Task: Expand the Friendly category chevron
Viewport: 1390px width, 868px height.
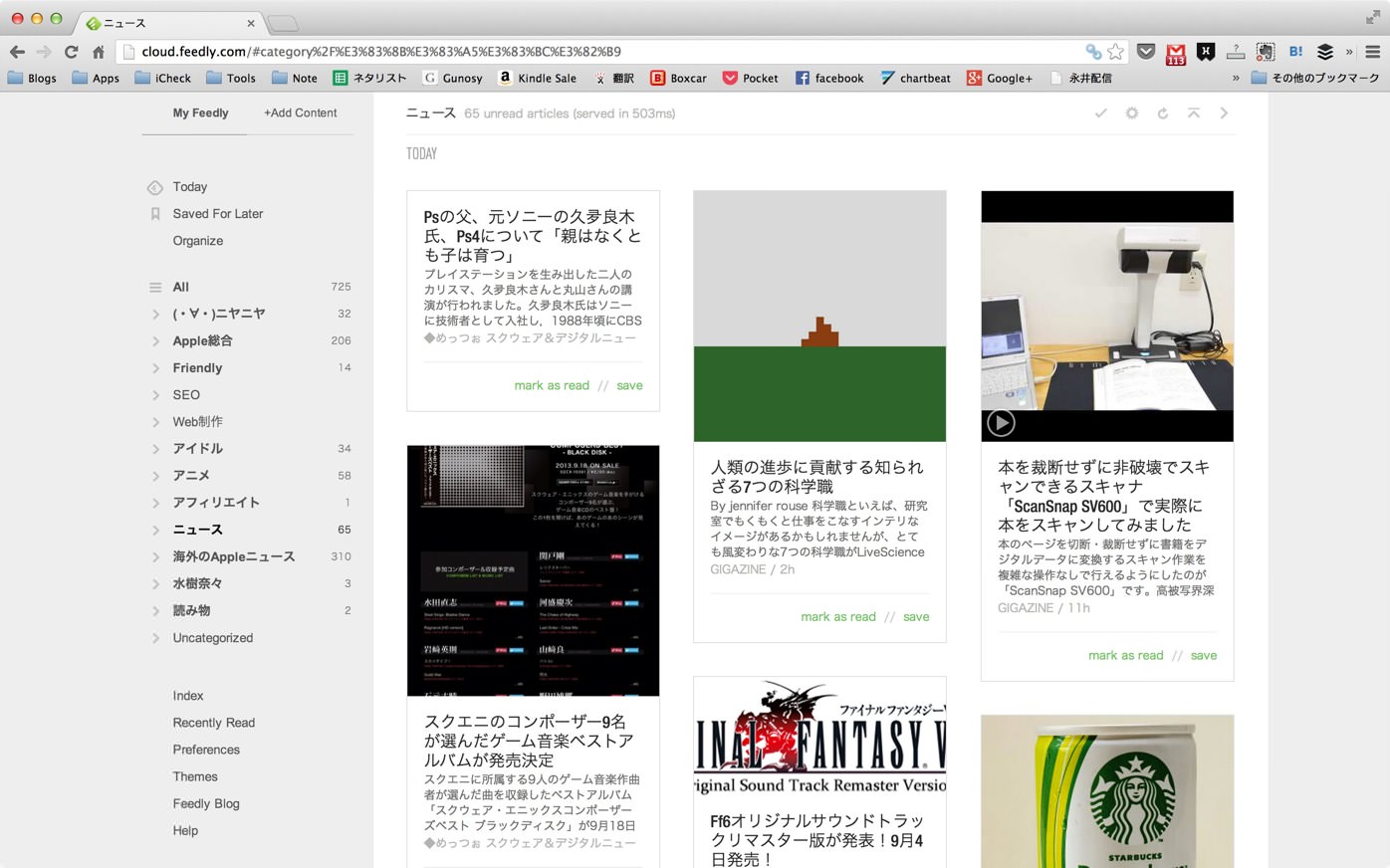Action: point(155,368)
